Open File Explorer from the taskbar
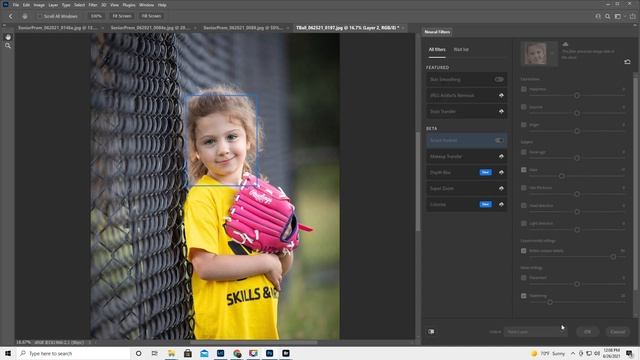This screenshot has height=360, width=640. coord(171,353)
